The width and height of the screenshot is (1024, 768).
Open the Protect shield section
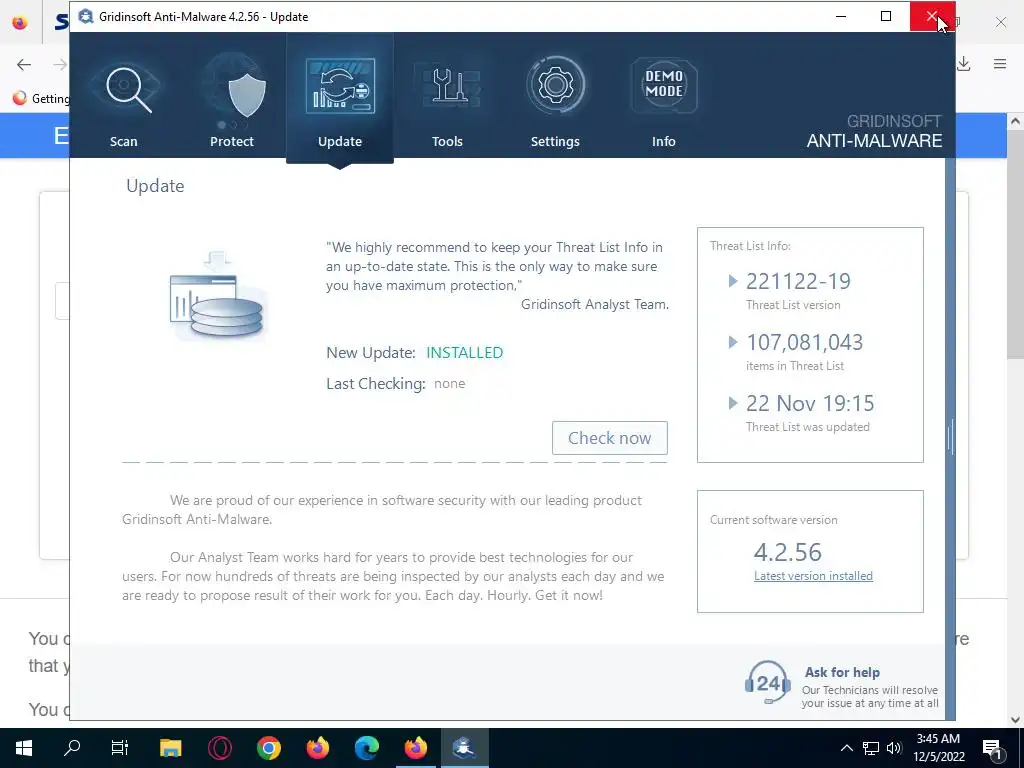pyautogui.click(x=232, y=98)
